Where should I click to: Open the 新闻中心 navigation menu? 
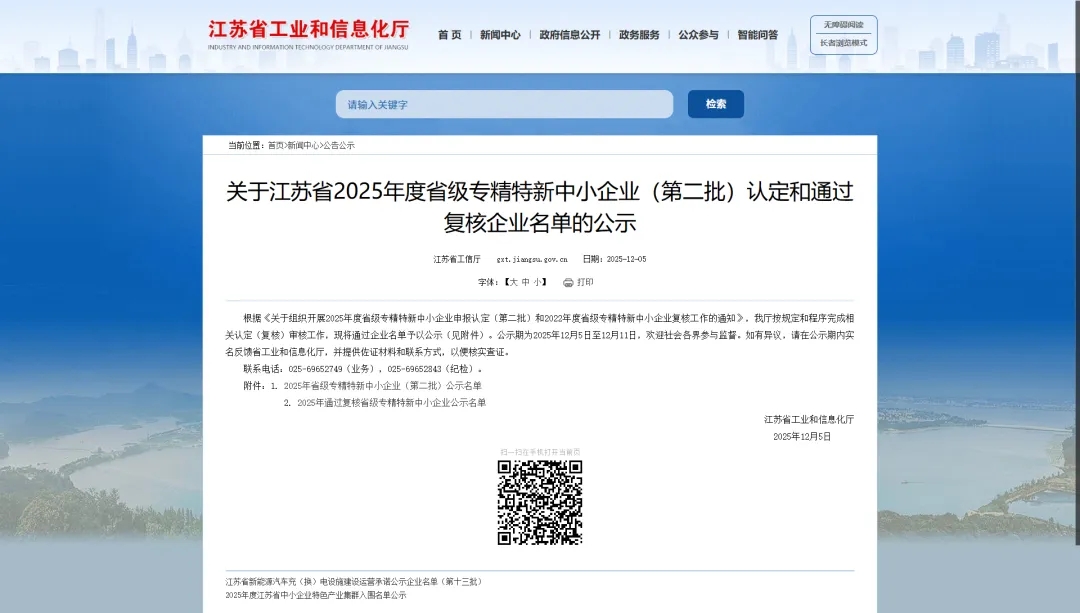[x=500, y=35]
